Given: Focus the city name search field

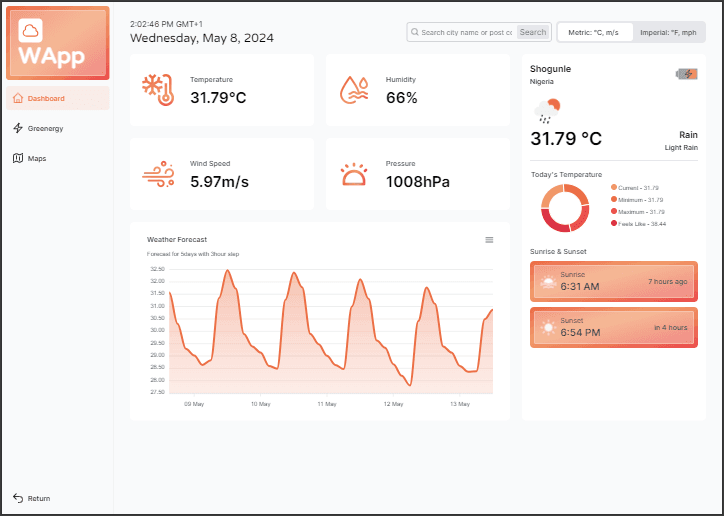Looking at the screenshot, I should point(465,32).
